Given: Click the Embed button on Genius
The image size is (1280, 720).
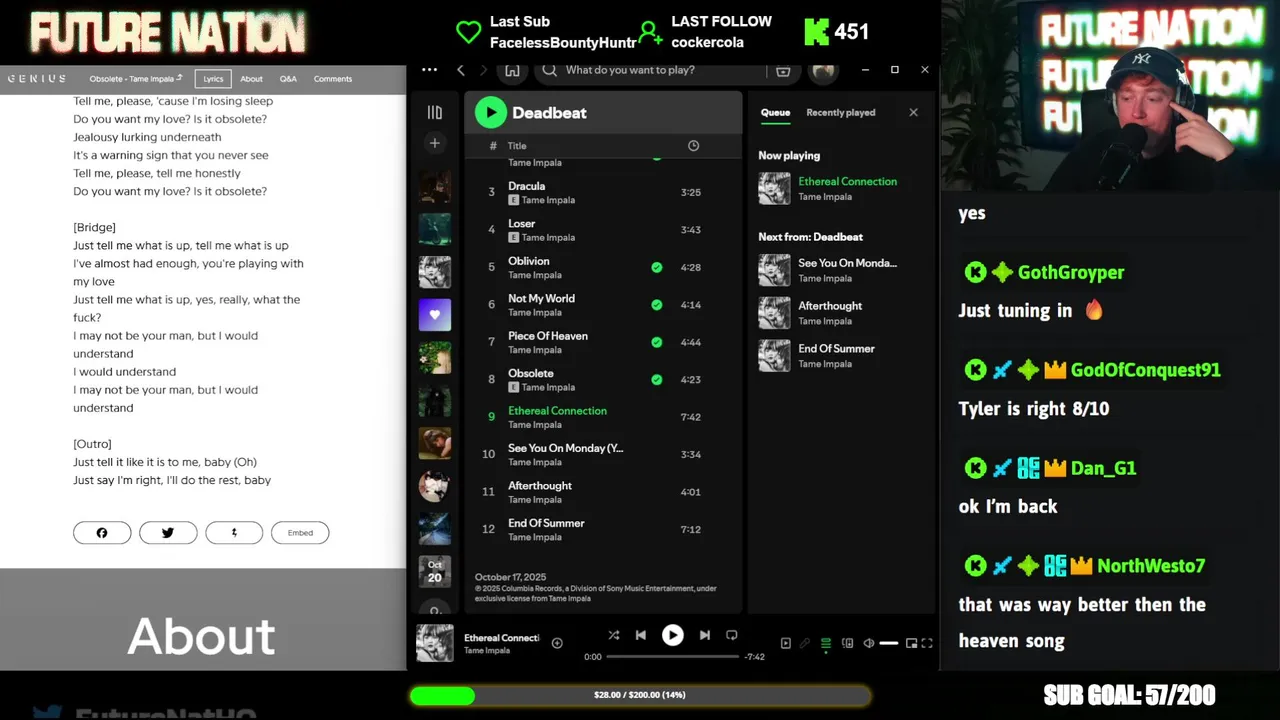Looking at the screenshot, I should [300, 533].
